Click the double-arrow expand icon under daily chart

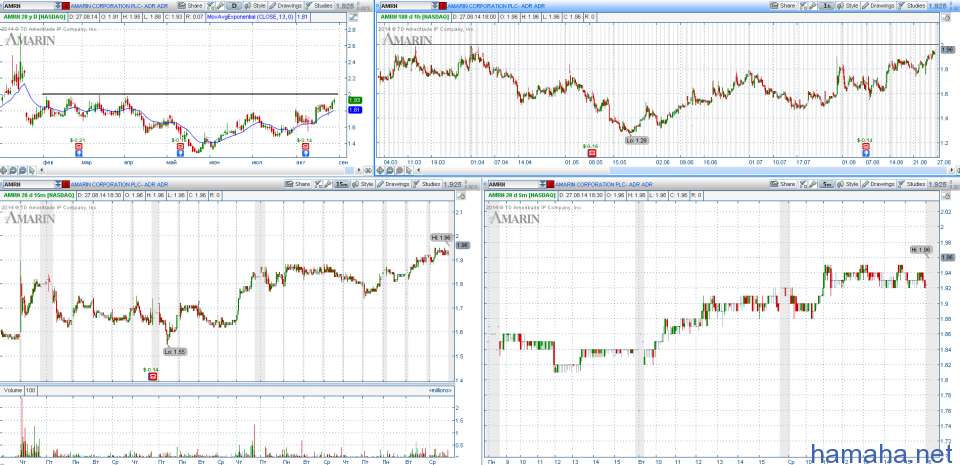coord(369,170)
